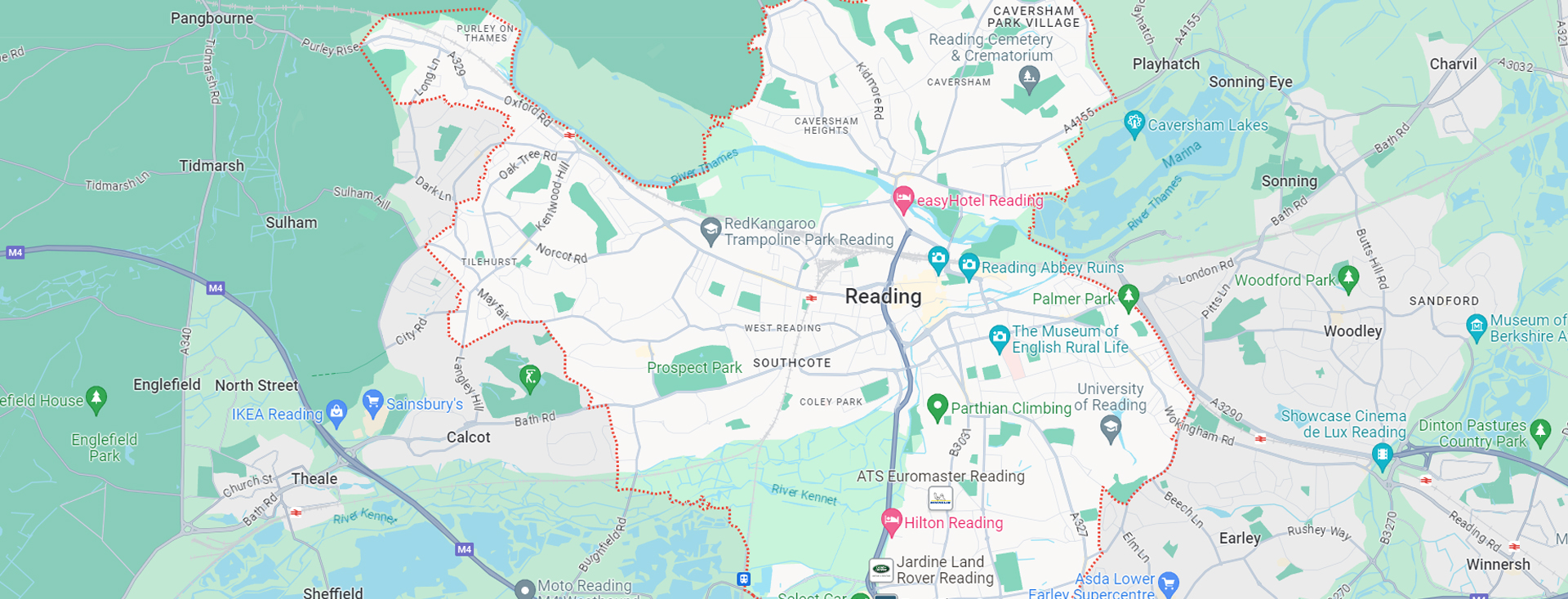
Task: Open the Reading Cemetery & Crematorium marker
Action: (1029, 78)
